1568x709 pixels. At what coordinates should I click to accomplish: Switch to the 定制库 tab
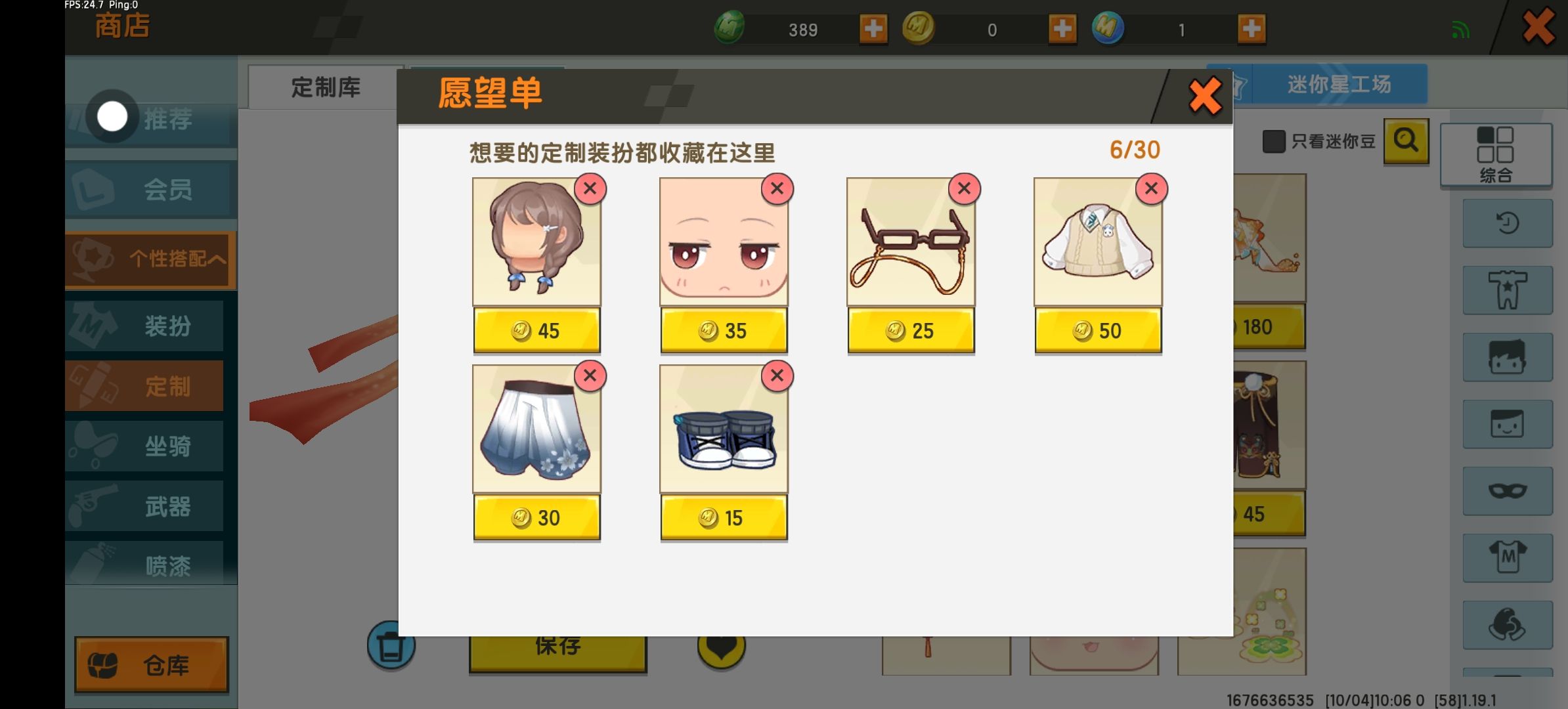click(326, 87)
